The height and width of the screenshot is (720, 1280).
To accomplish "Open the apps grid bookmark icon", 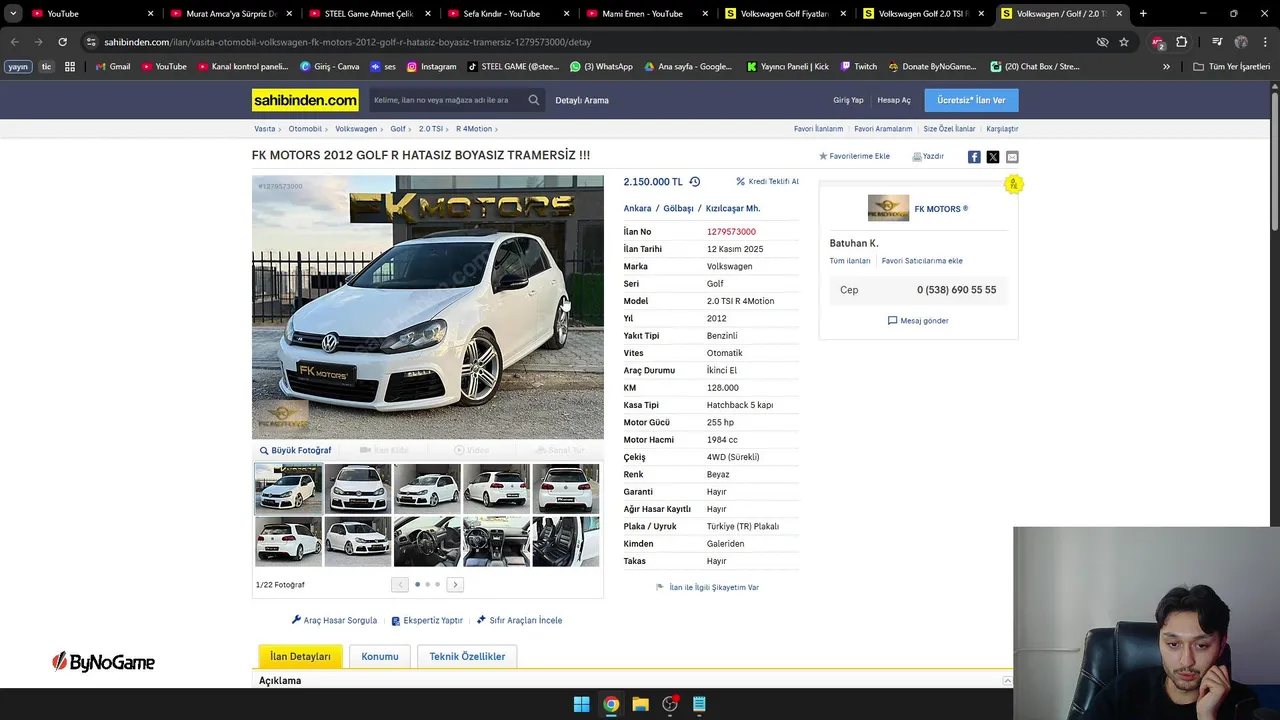I will (70, 67).
